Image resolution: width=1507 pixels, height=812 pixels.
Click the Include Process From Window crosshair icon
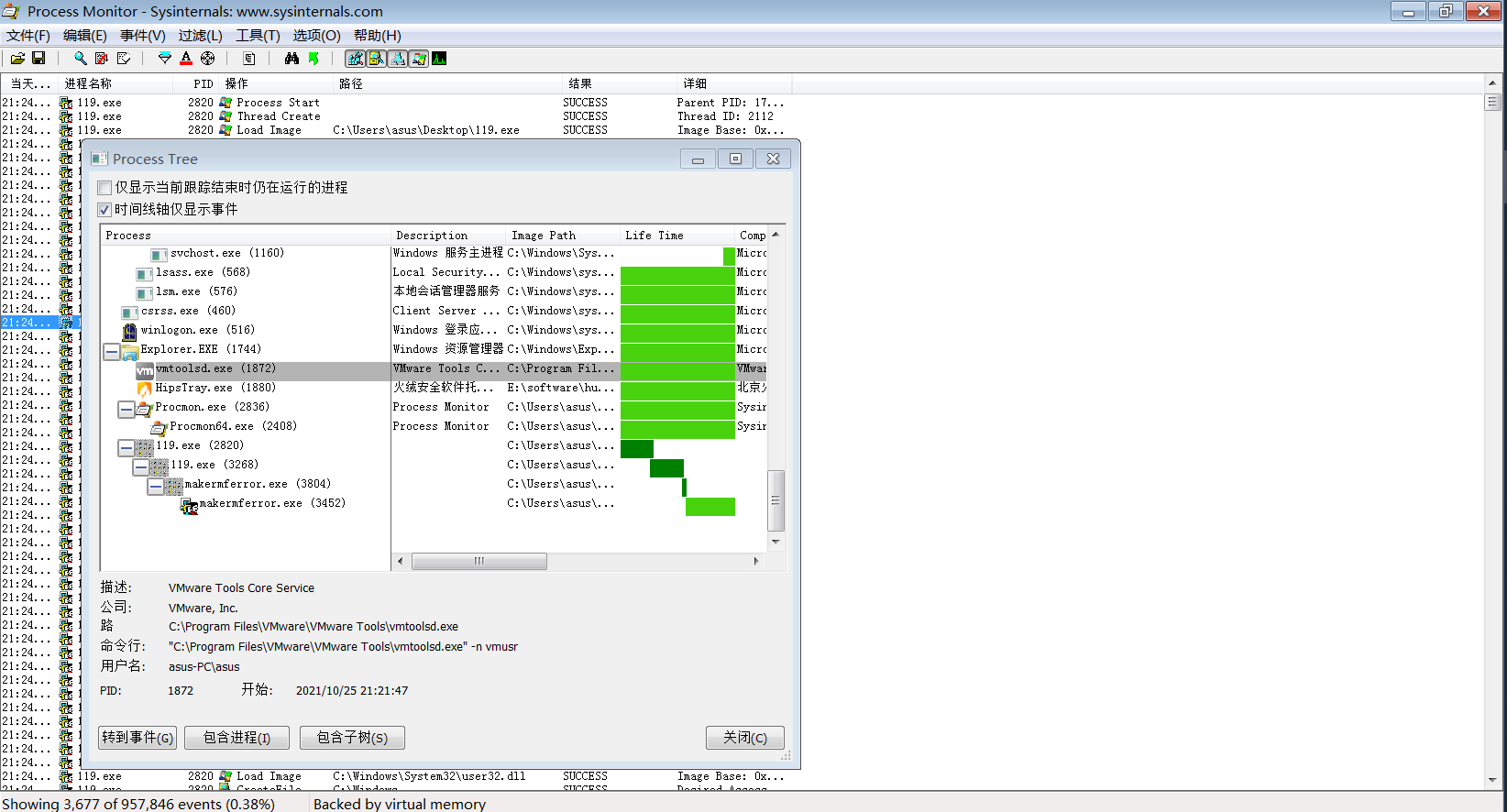click(x=208, y=59)
